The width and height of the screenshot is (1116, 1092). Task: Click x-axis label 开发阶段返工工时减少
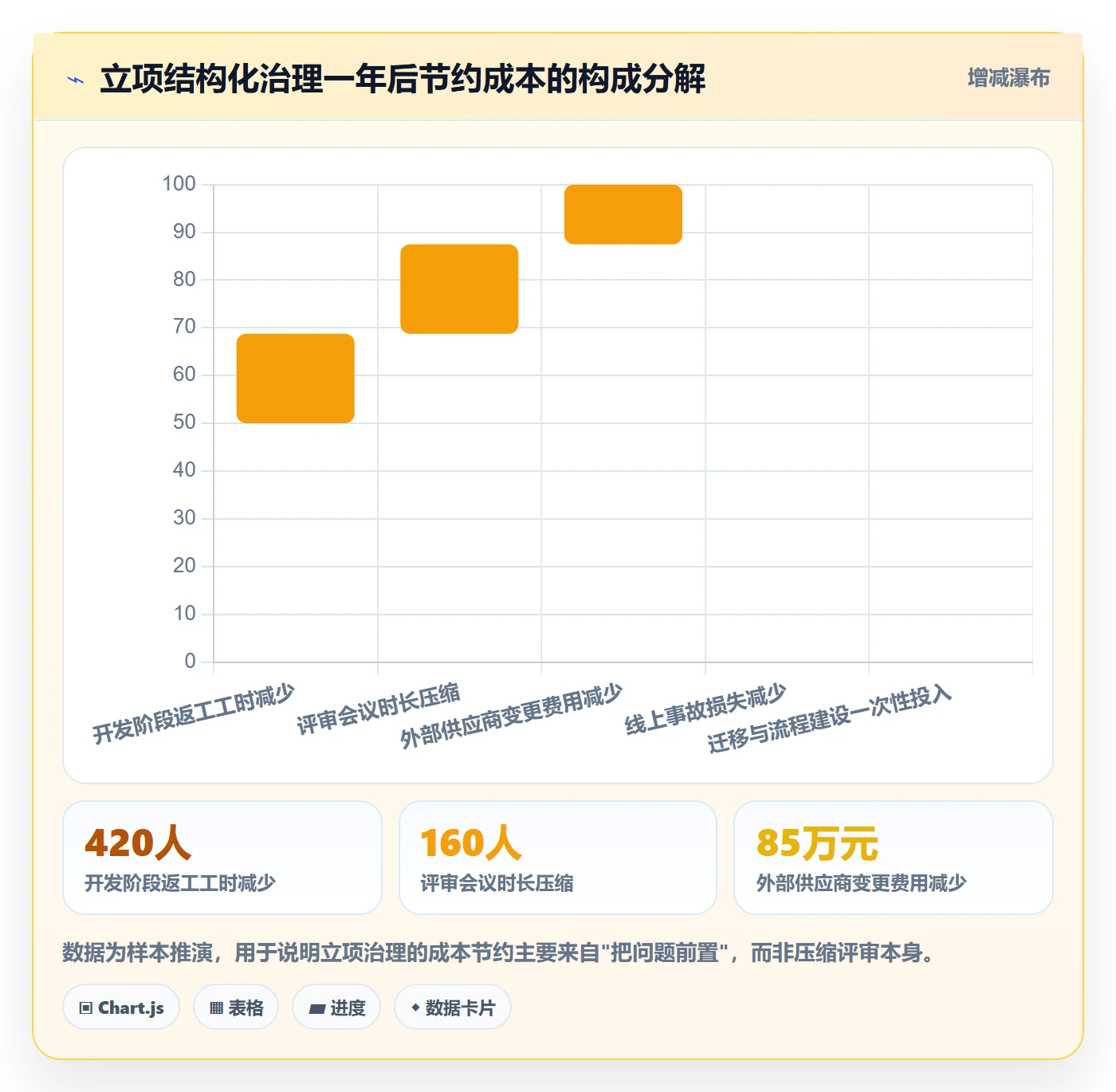tap(194, 713)
